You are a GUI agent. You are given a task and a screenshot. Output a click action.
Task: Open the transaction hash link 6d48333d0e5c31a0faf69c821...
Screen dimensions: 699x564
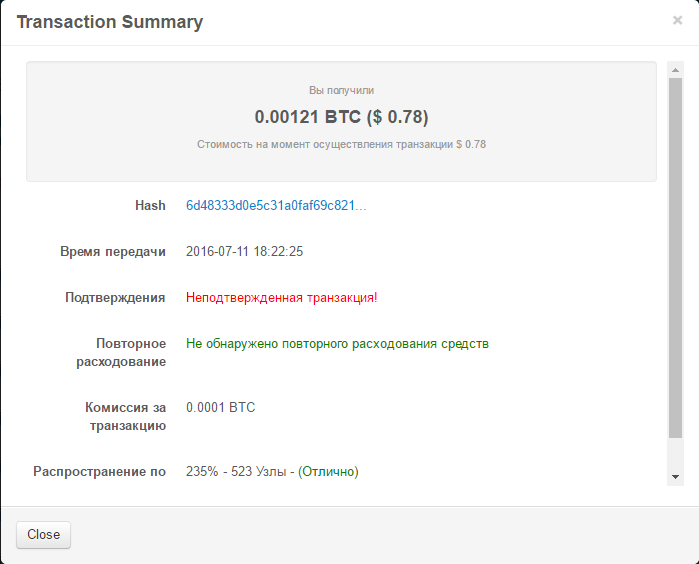tap(276, 205)
